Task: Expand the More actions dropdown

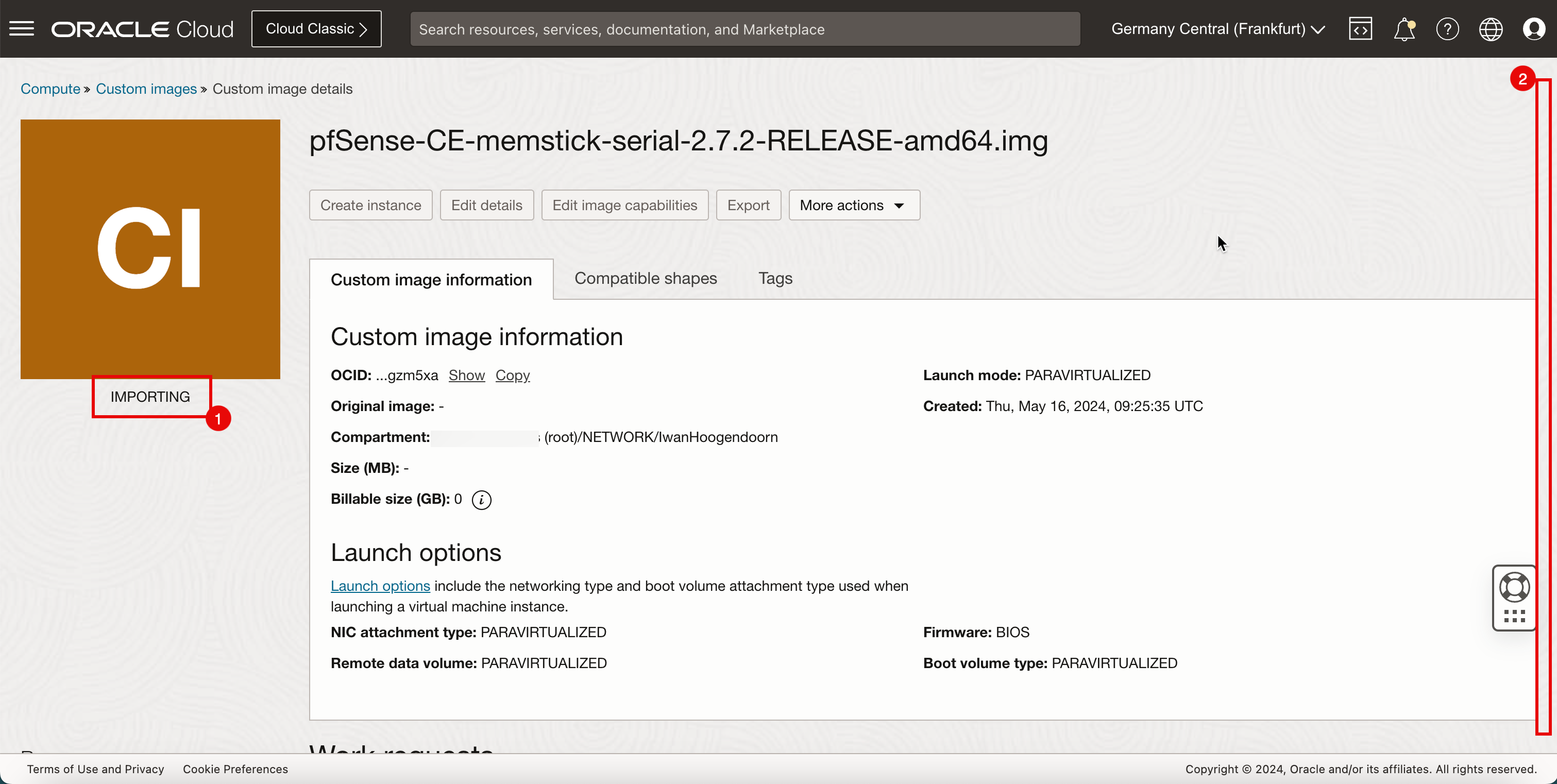Action: 853,206
